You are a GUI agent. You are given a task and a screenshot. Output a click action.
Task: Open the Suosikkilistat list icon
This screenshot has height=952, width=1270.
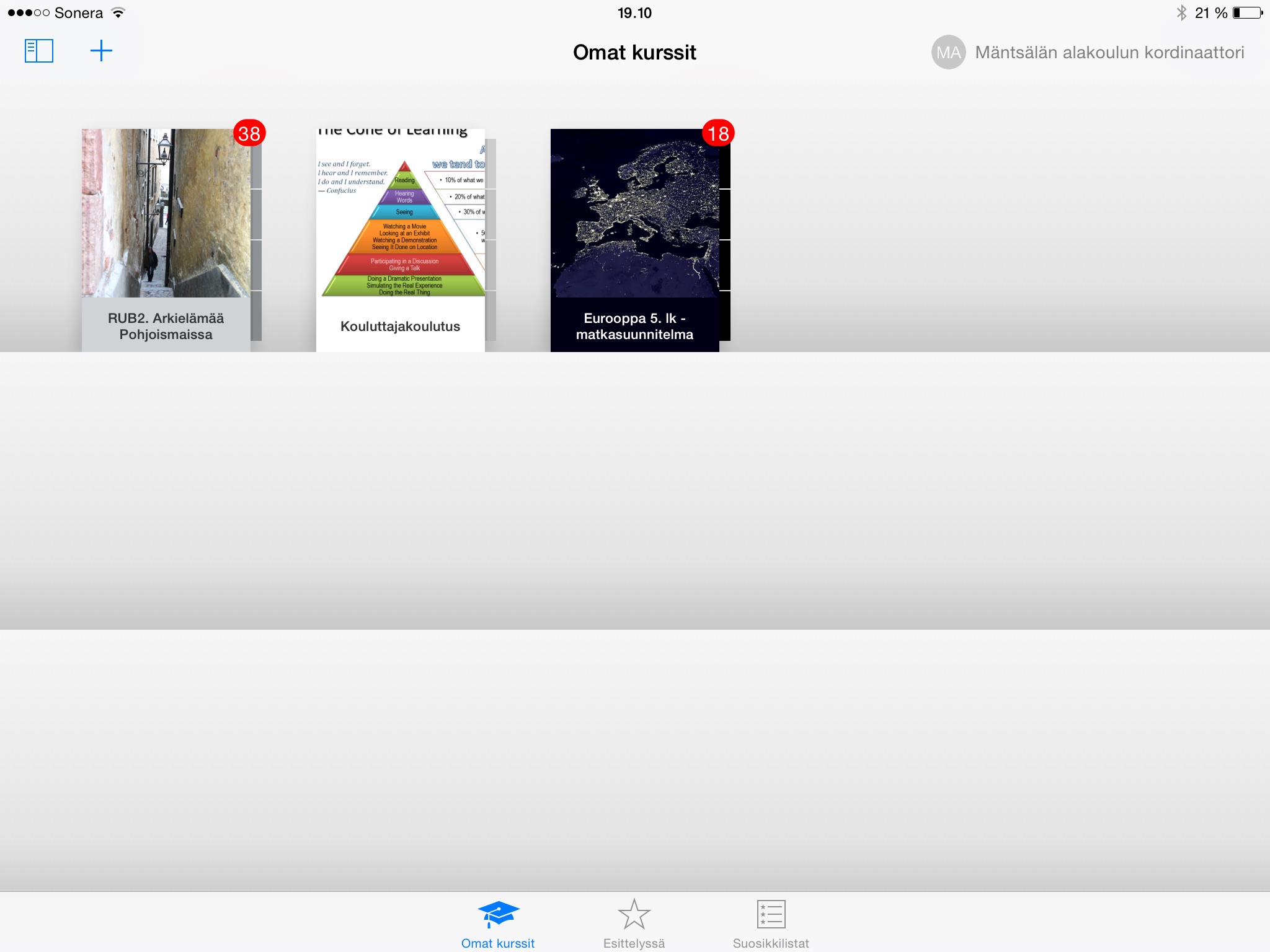[771, 914]
